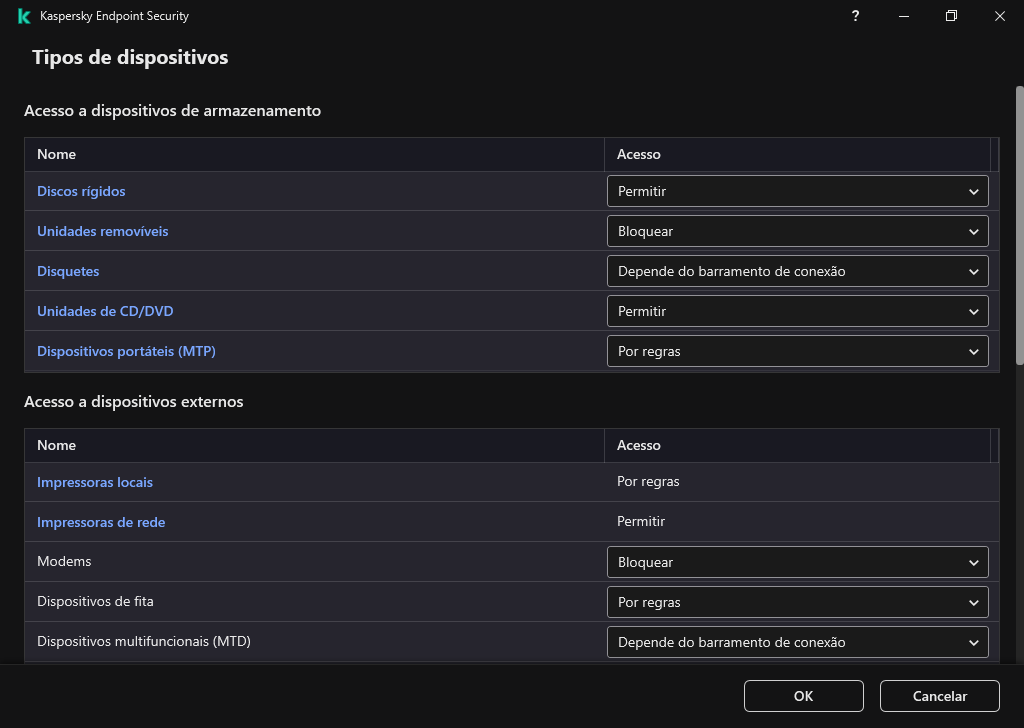The height and width of the screenshot is (728, 1024).
Task: Click the Kaspersky logo in the title bar
Action: click(22, 16)
